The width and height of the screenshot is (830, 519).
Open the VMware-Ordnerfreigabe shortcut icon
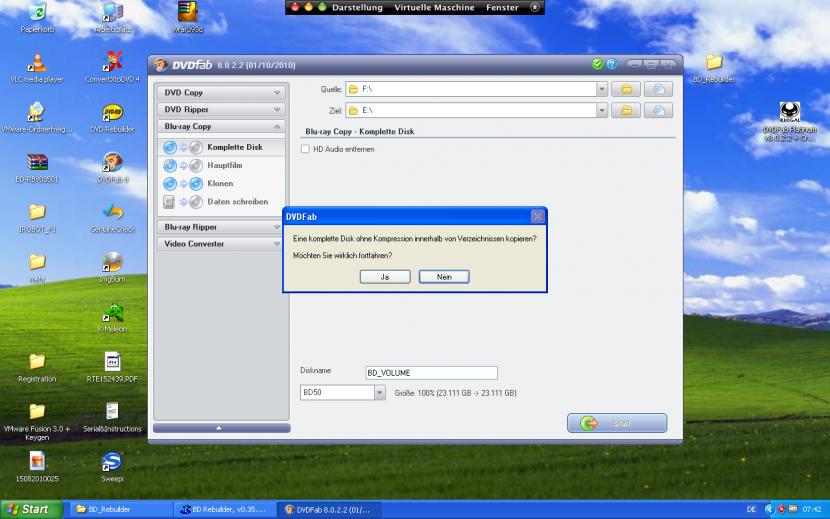coord(36,118)
